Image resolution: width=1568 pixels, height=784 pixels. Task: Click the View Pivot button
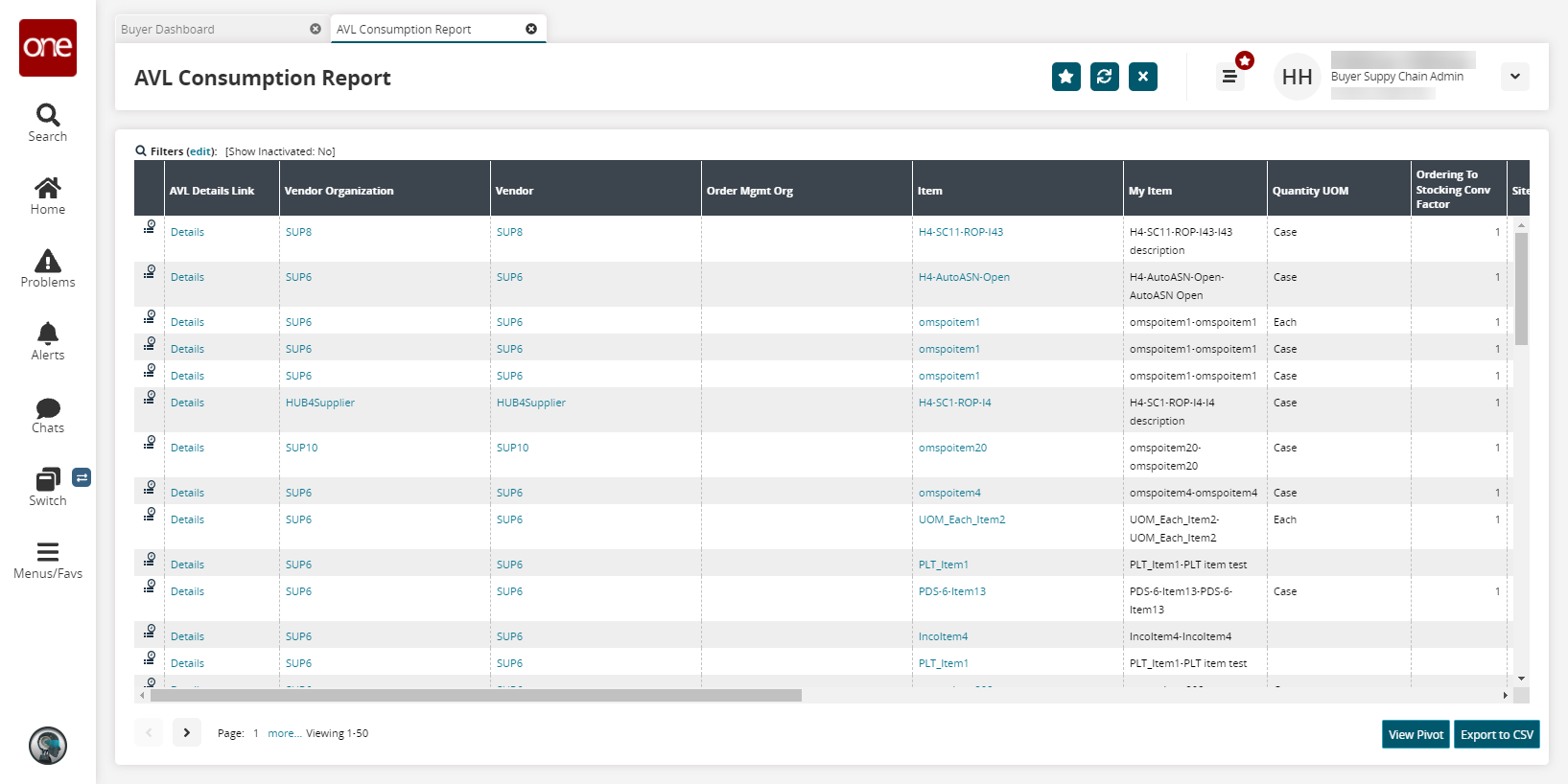pyautogui.click(x=1416, y=735)
